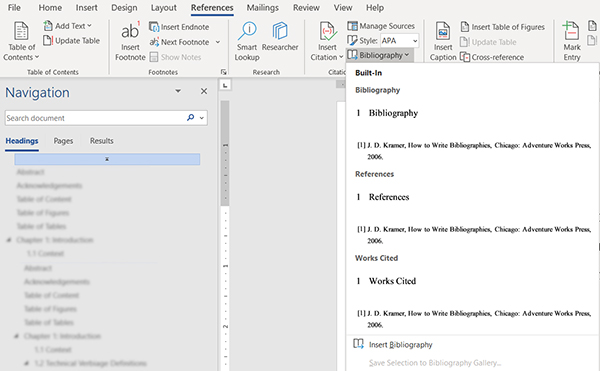This screenshot has width=600, height=371.
Task: Expand the Next Footnote dropdown arrow
Action: 218,42
